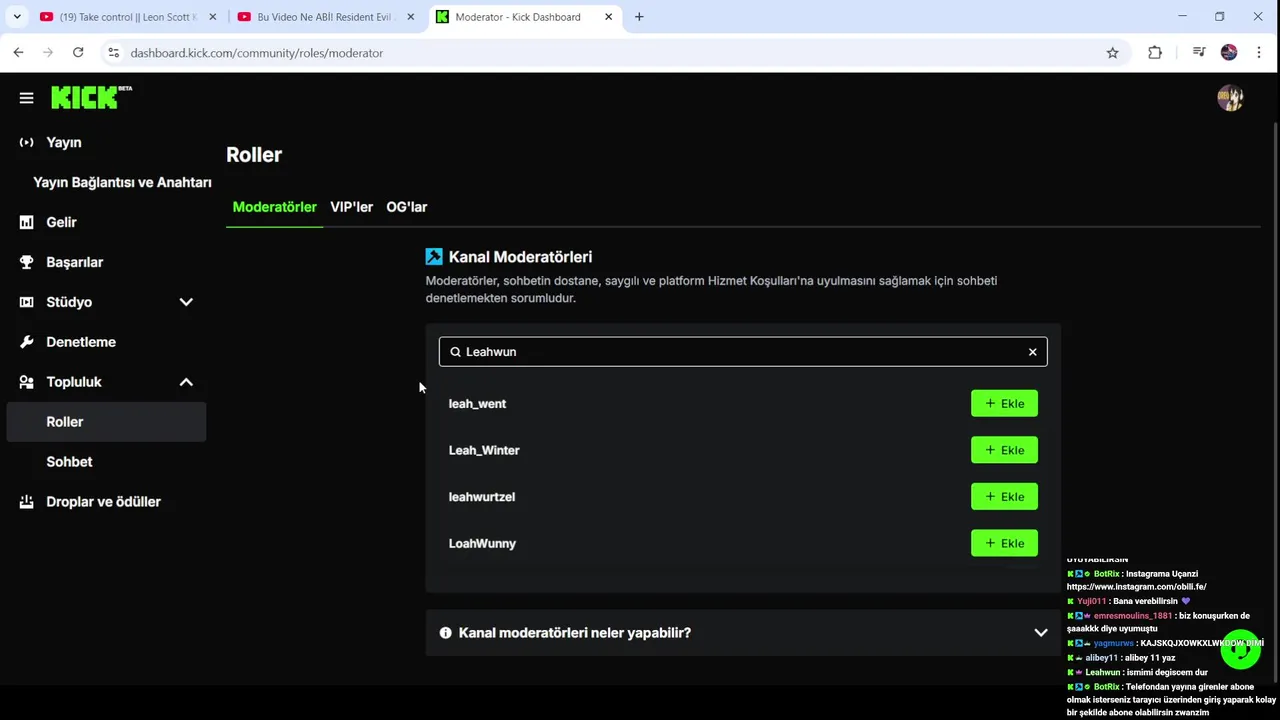Add LoahWunny as moderator
The image size is (1280, 720).
(x=1004, y=543)
